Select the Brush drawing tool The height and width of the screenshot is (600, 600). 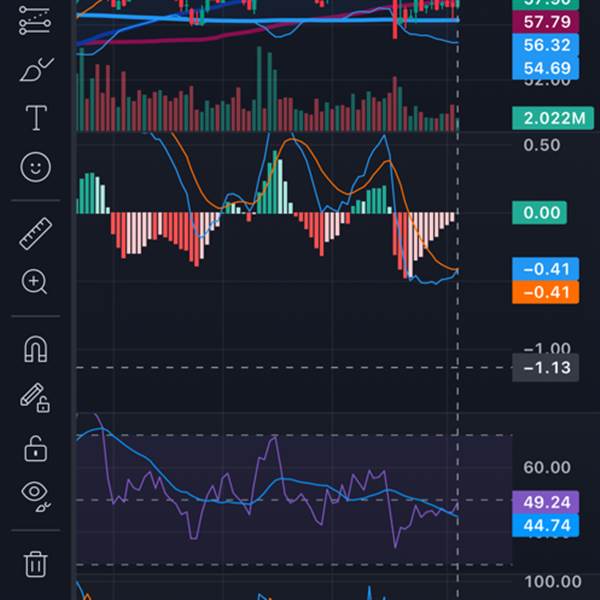pyautogui.click(x=36, y=69)
